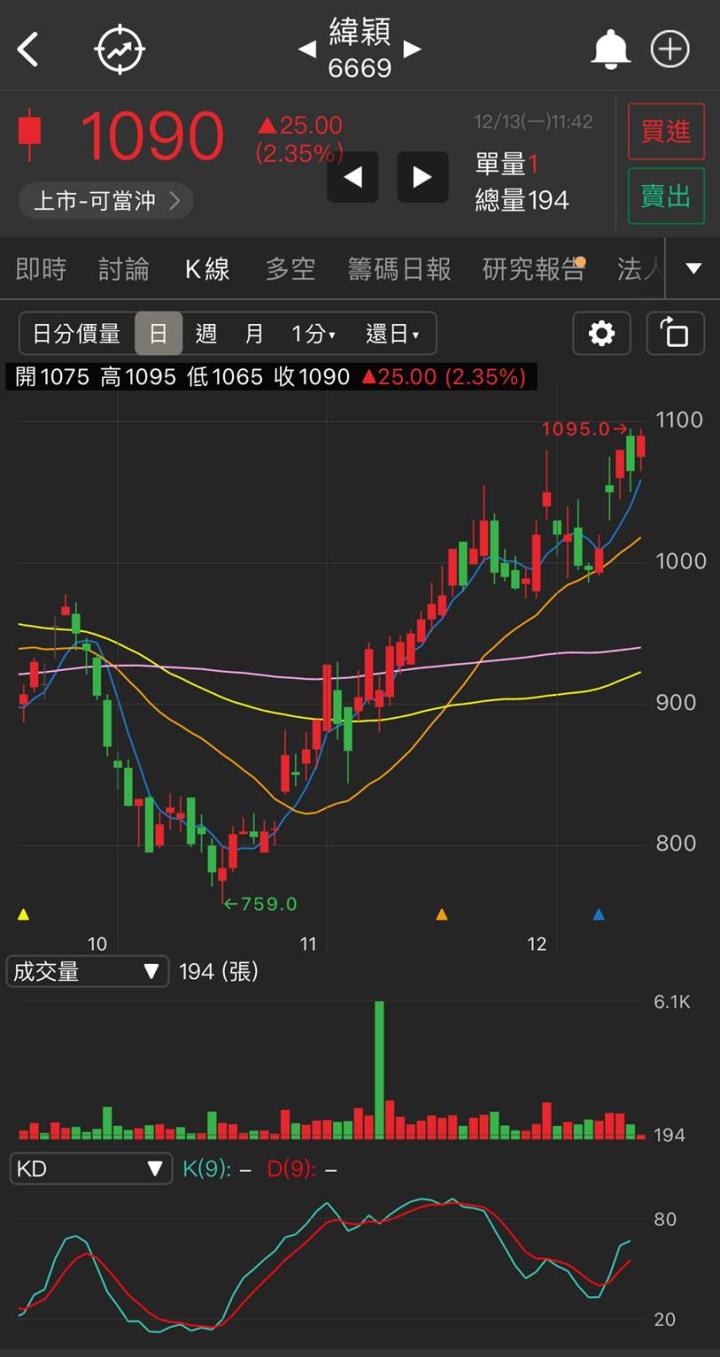This screenshot has width=720, height=1357.
Task: Switch to the 討論 tab
Action: [124, 269]
